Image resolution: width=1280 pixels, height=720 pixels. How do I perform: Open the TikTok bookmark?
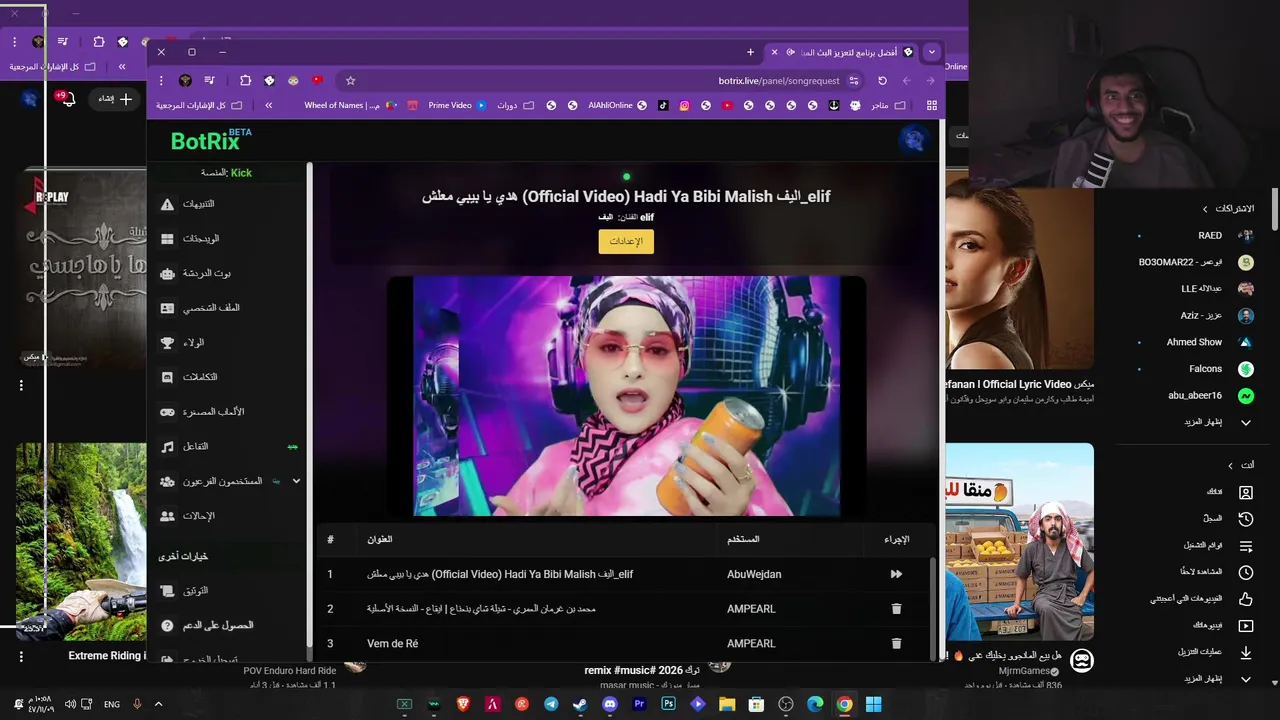663,105
